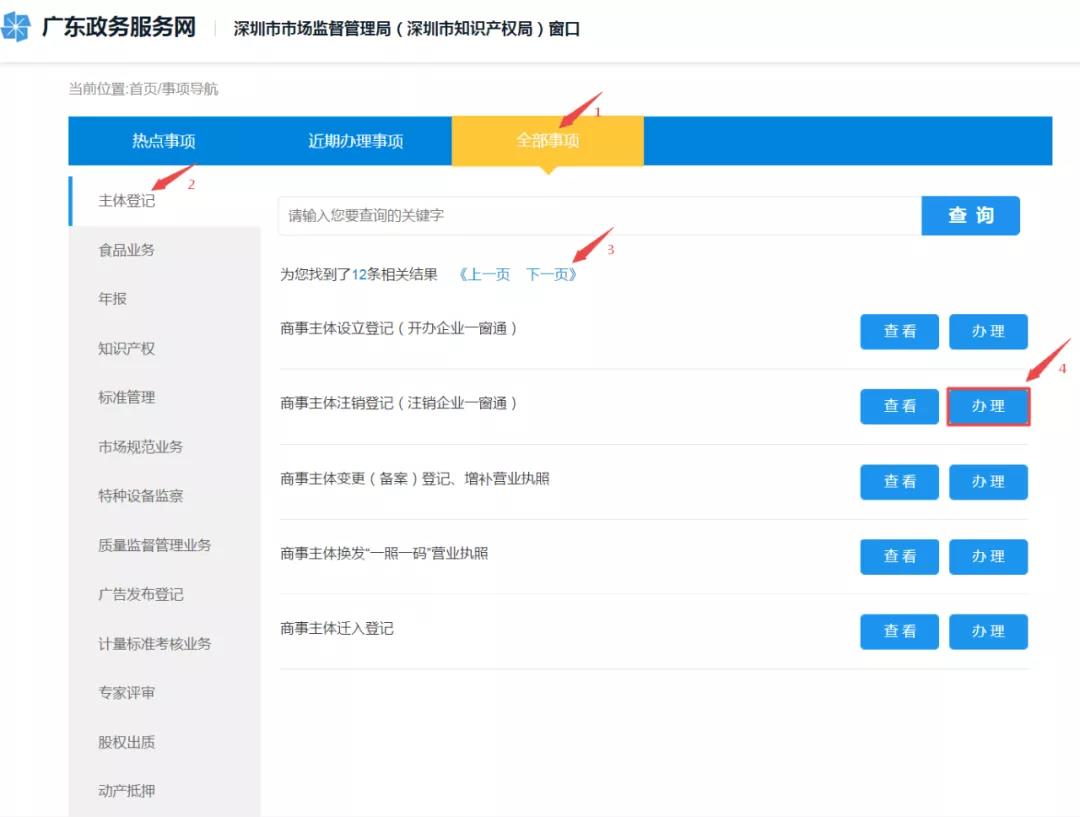
Task: Click 办理 for 商事主体迁入登记
Action: tap(988, 632)
